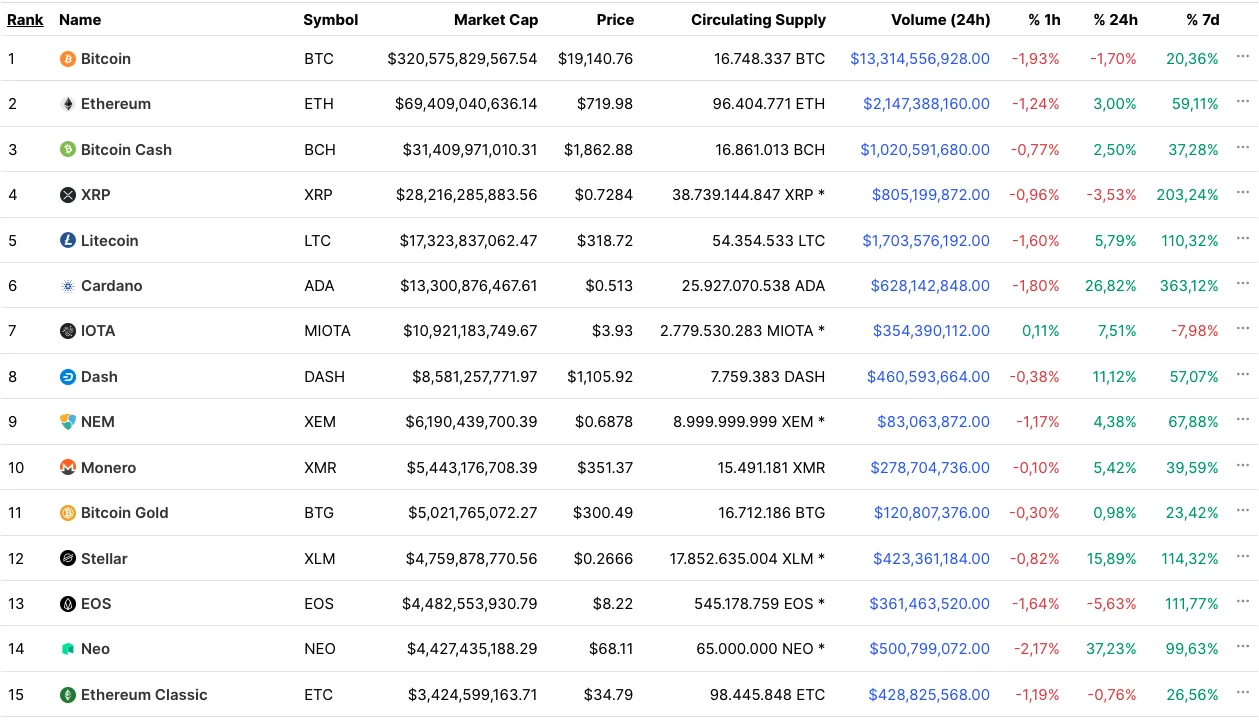The height and width of the screenshot is (722, 1259).
Task: Open Bitcoin's 24h volume link
Action: coord(919,59)
